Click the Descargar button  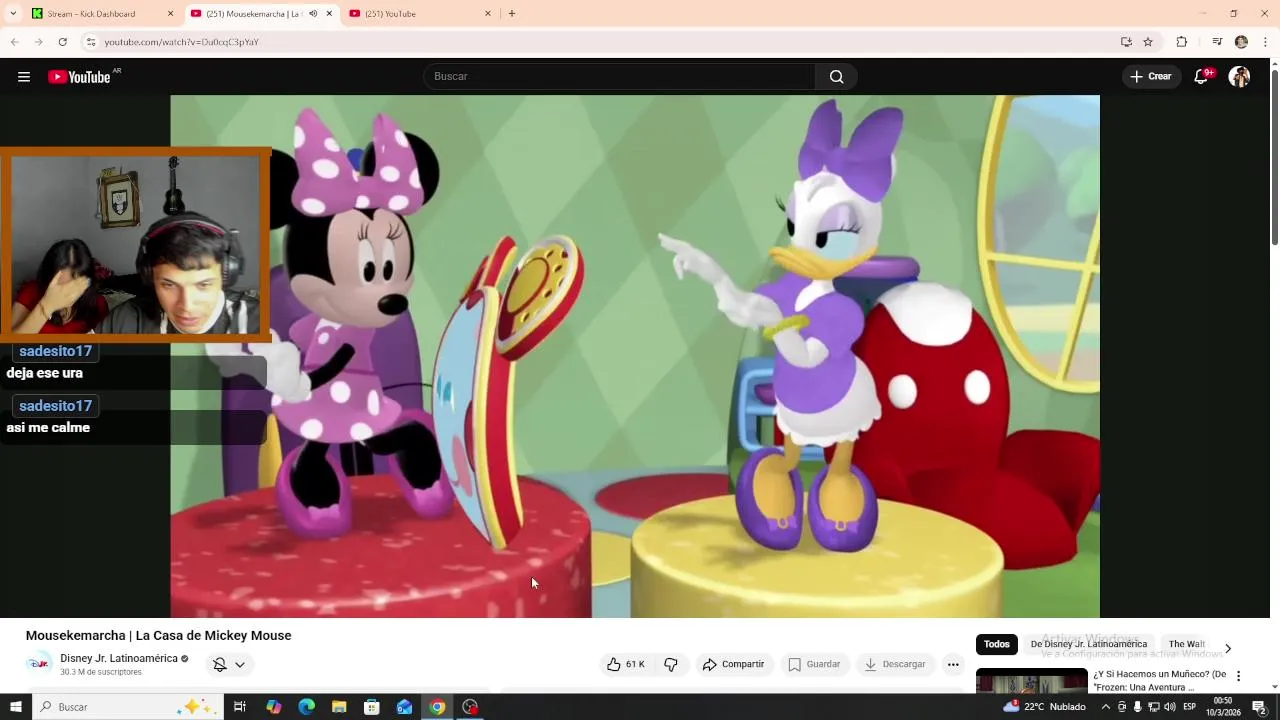[x=895, y=664]
